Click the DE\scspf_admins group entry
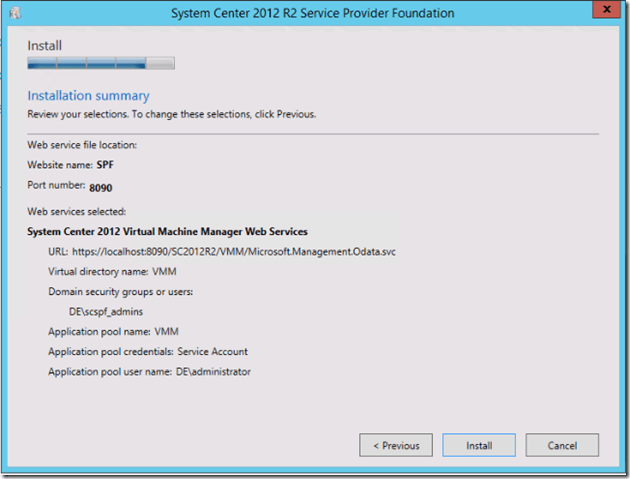Screen dimensions: 630x479 [113, 312]
